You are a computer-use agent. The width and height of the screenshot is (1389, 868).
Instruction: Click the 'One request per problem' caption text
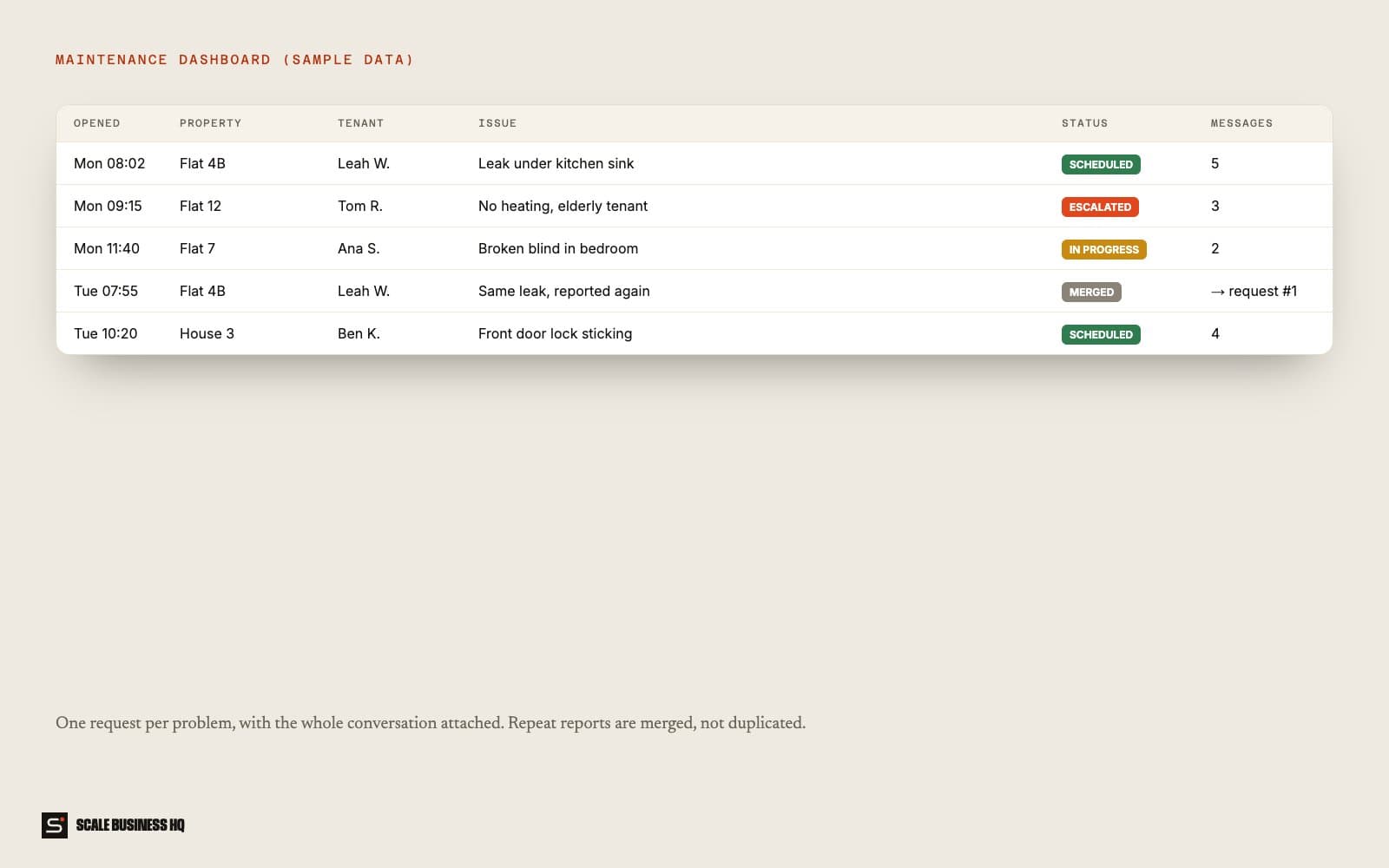431,723
